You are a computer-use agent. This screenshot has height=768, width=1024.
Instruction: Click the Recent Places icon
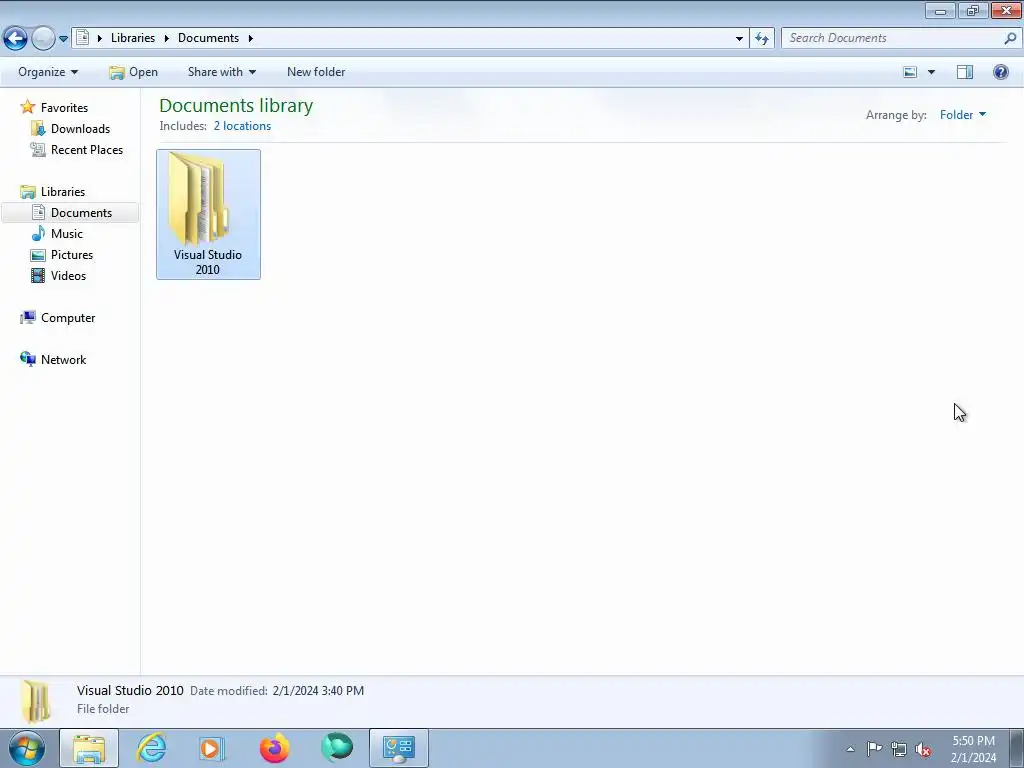pyautogui.click(x=38, y=150)
